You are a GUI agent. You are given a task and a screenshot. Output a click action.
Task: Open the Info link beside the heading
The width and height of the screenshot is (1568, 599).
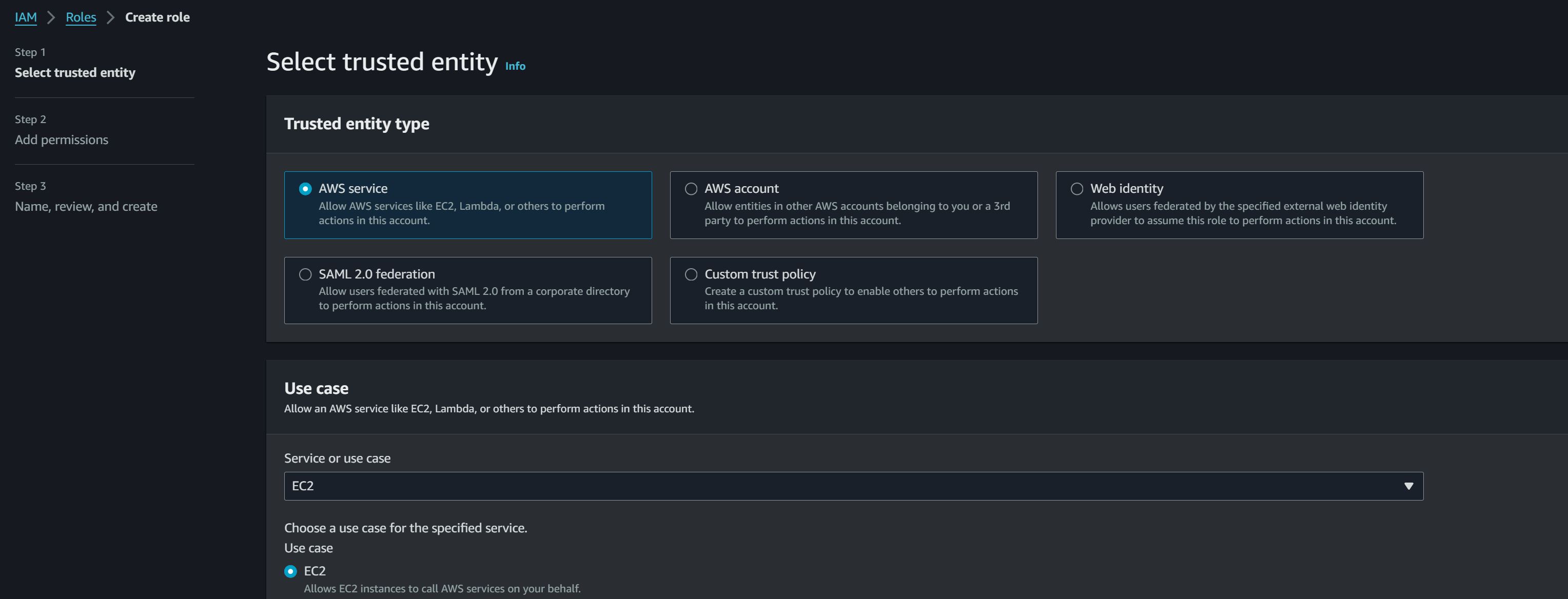click(515, 66)
